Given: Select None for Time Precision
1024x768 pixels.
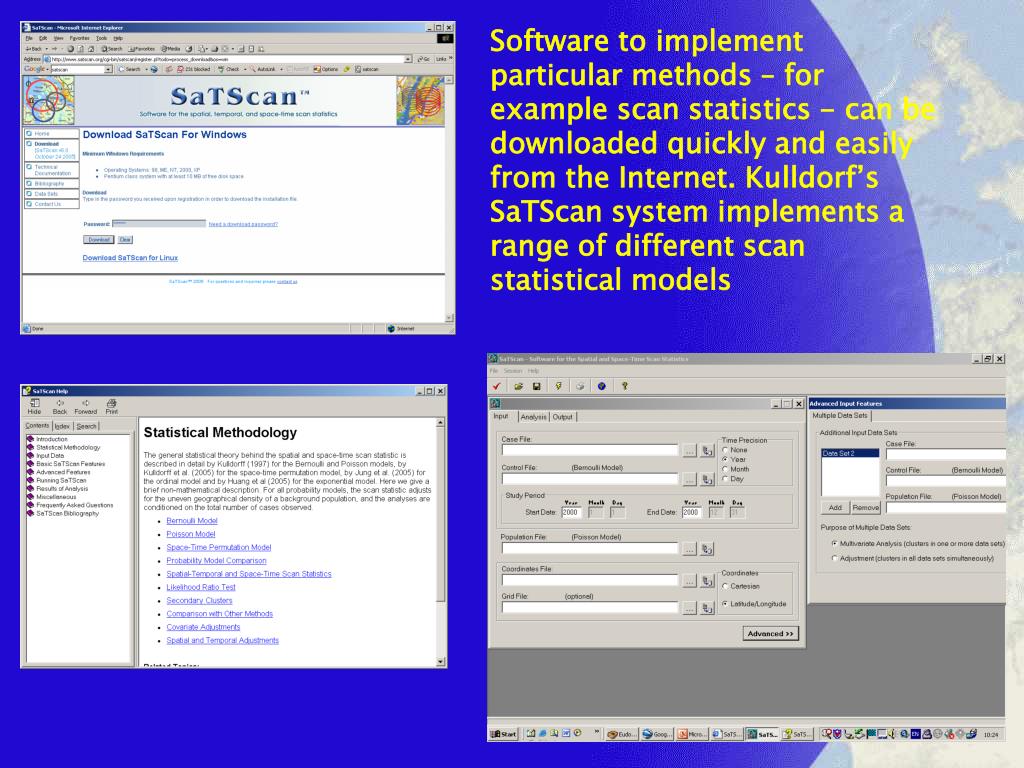Looking at the screenshot, I should click(735, 450).
